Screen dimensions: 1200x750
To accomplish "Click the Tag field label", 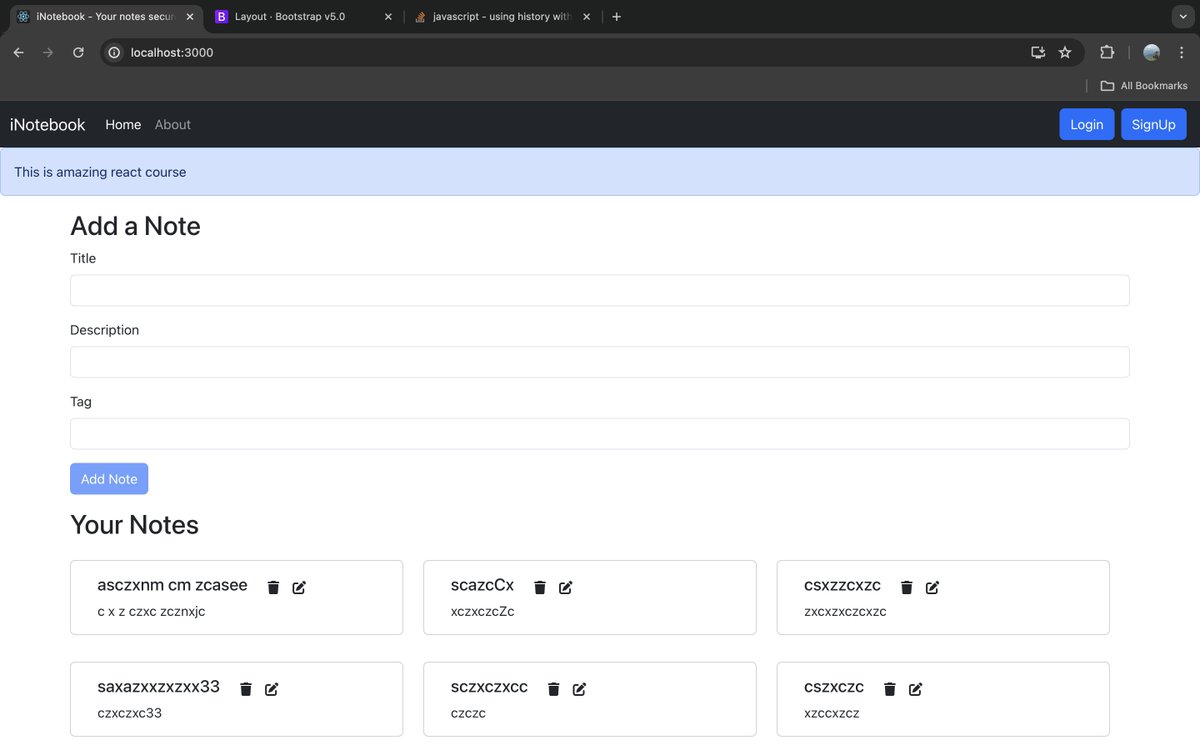I will [81, 402].
